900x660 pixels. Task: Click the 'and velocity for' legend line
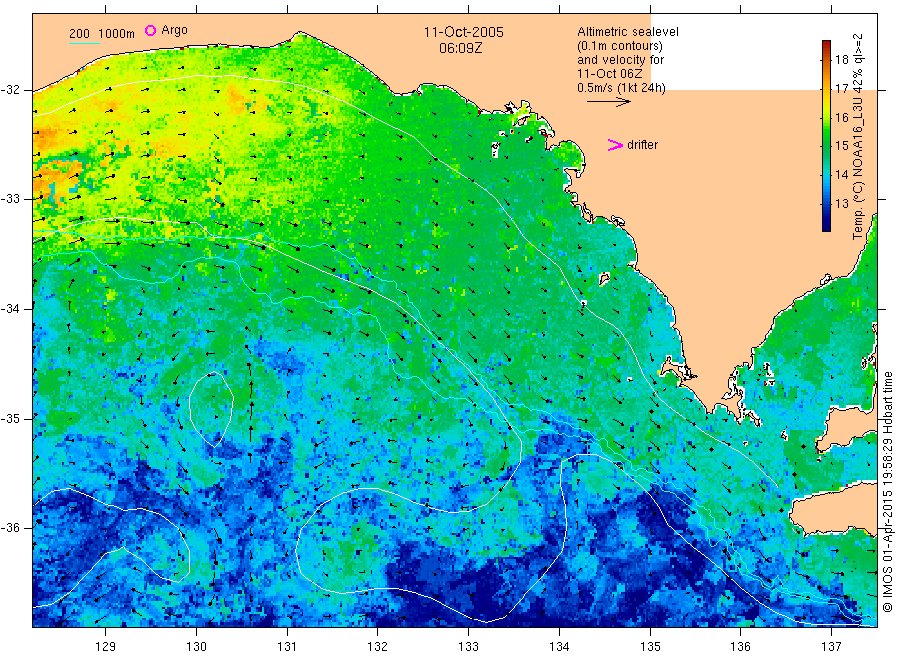pos(620,60)
